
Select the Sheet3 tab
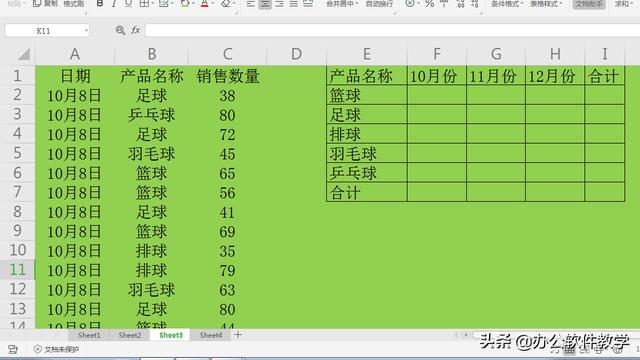pyautogui.click(x=171, y=335)
